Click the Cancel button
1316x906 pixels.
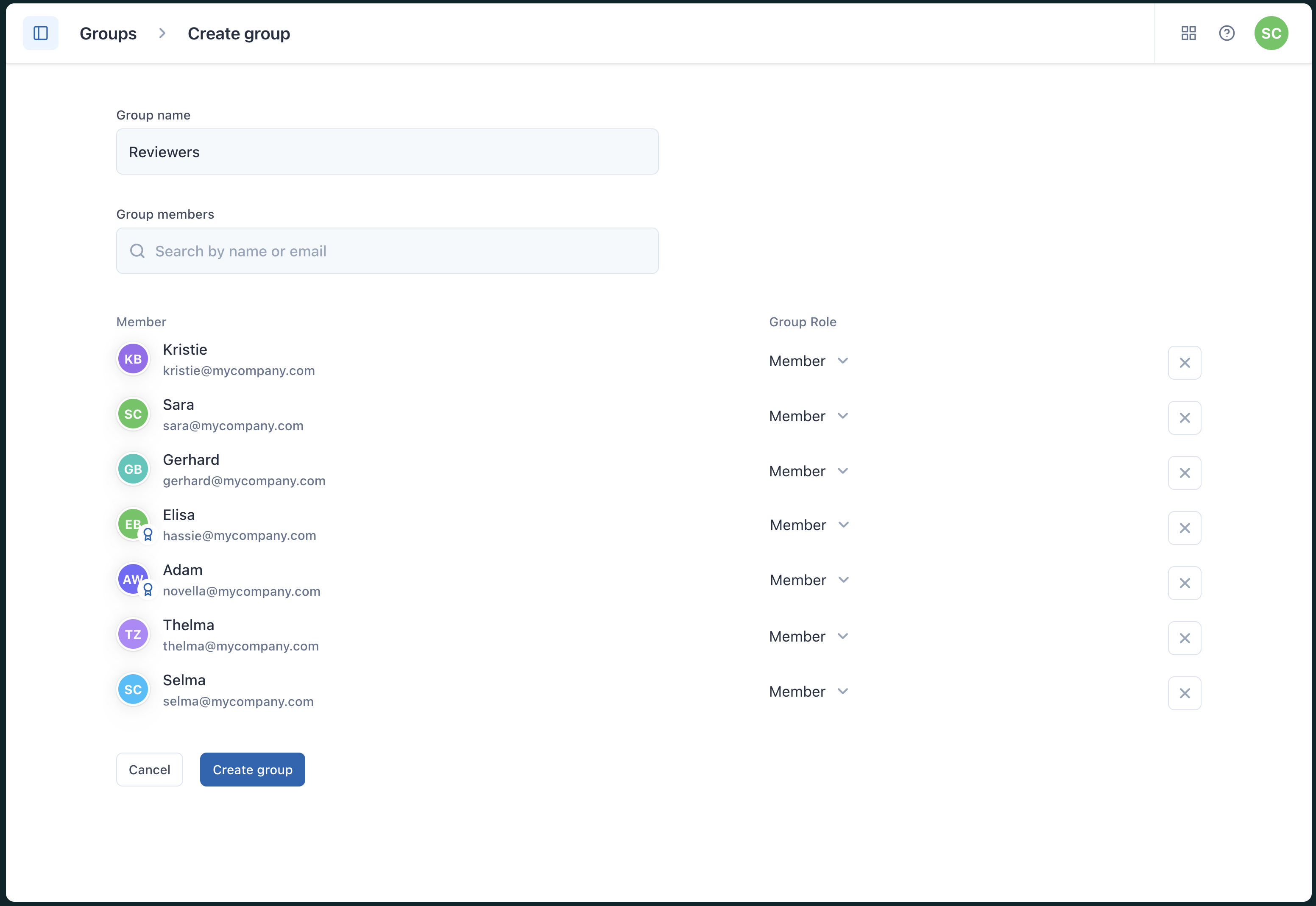149,770
